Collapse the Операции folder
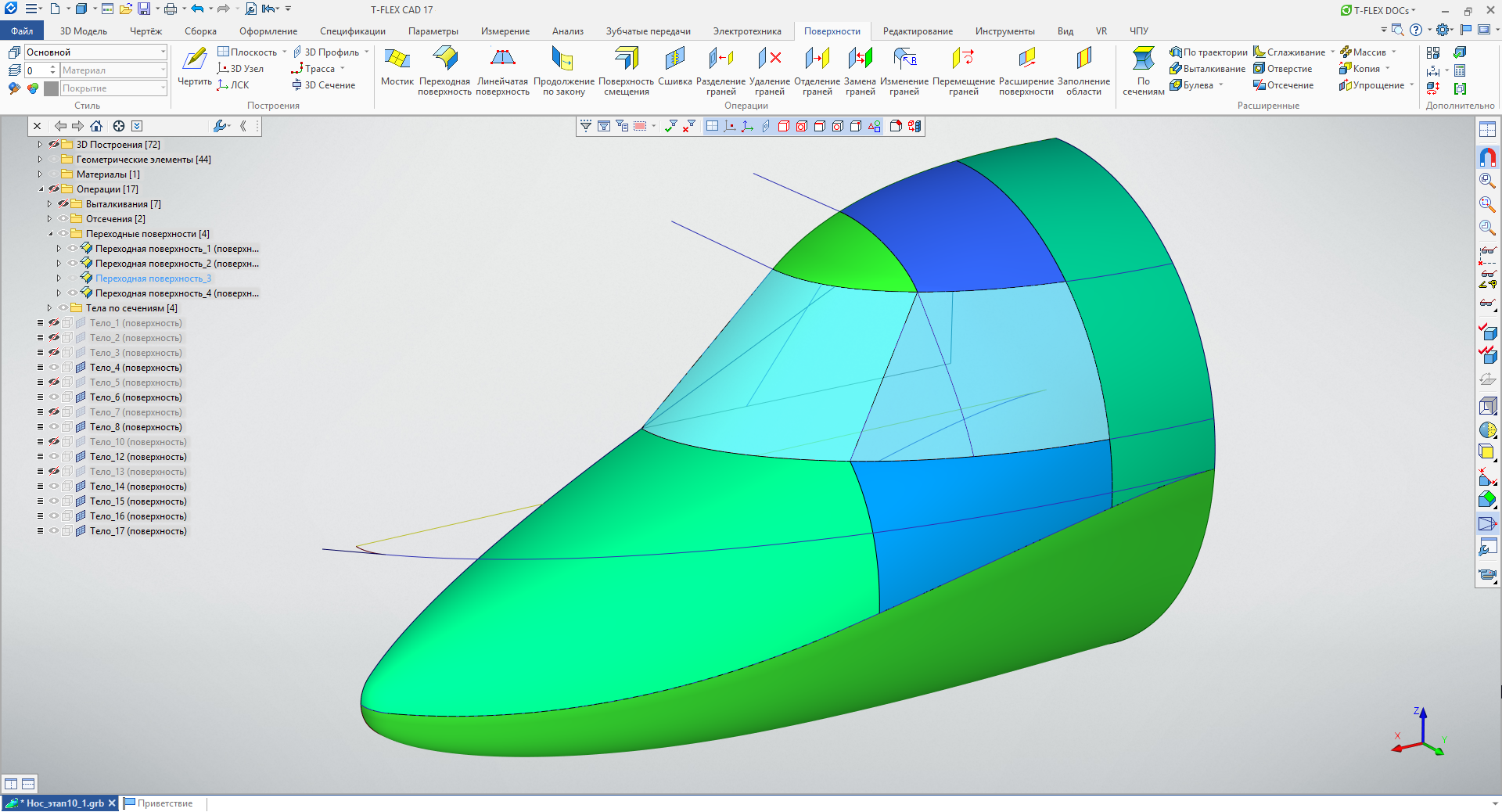1502x812 pixels. [41, 189]
